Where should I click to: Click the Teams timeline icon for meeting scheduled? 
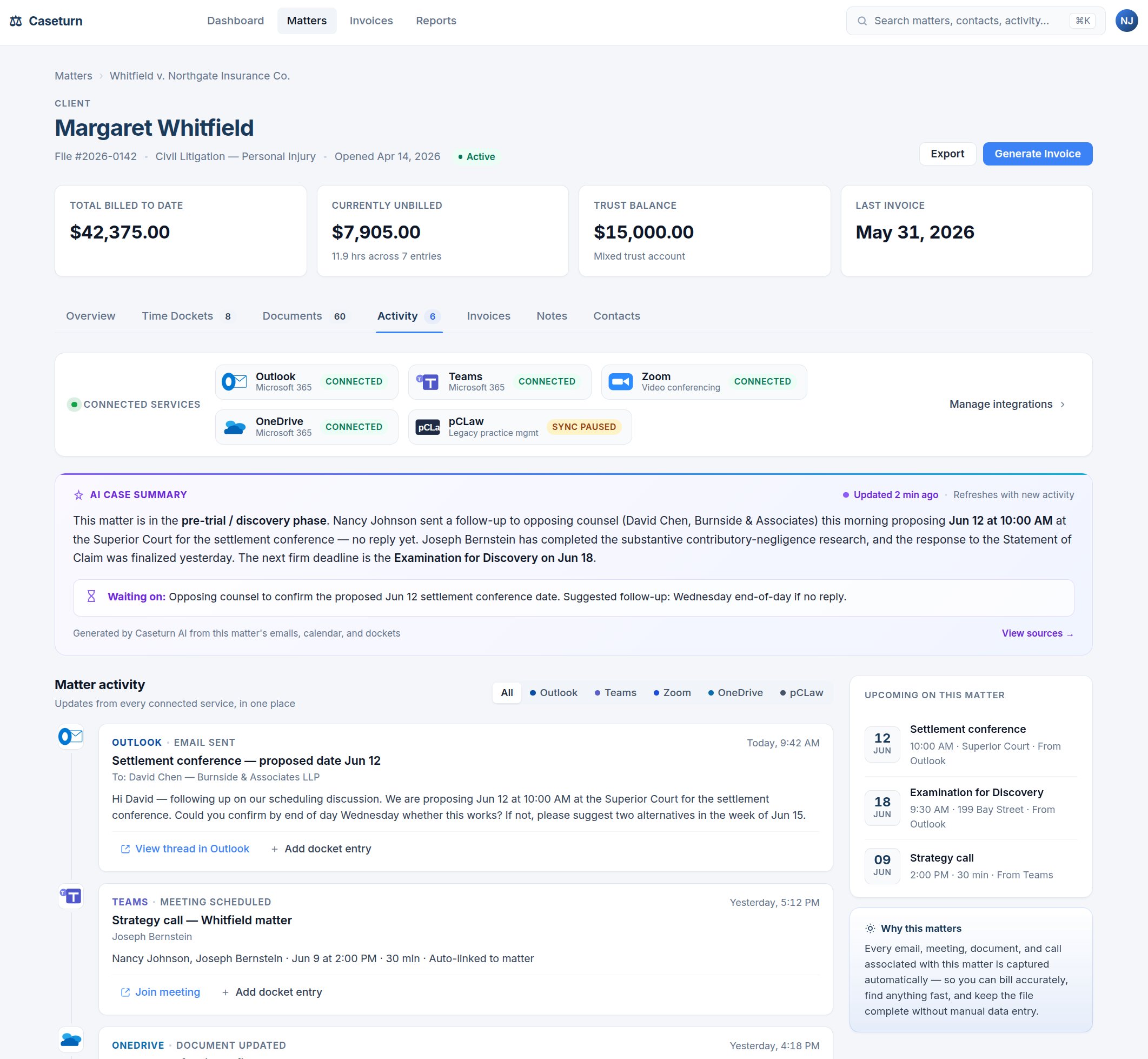[x=71, y=896]
